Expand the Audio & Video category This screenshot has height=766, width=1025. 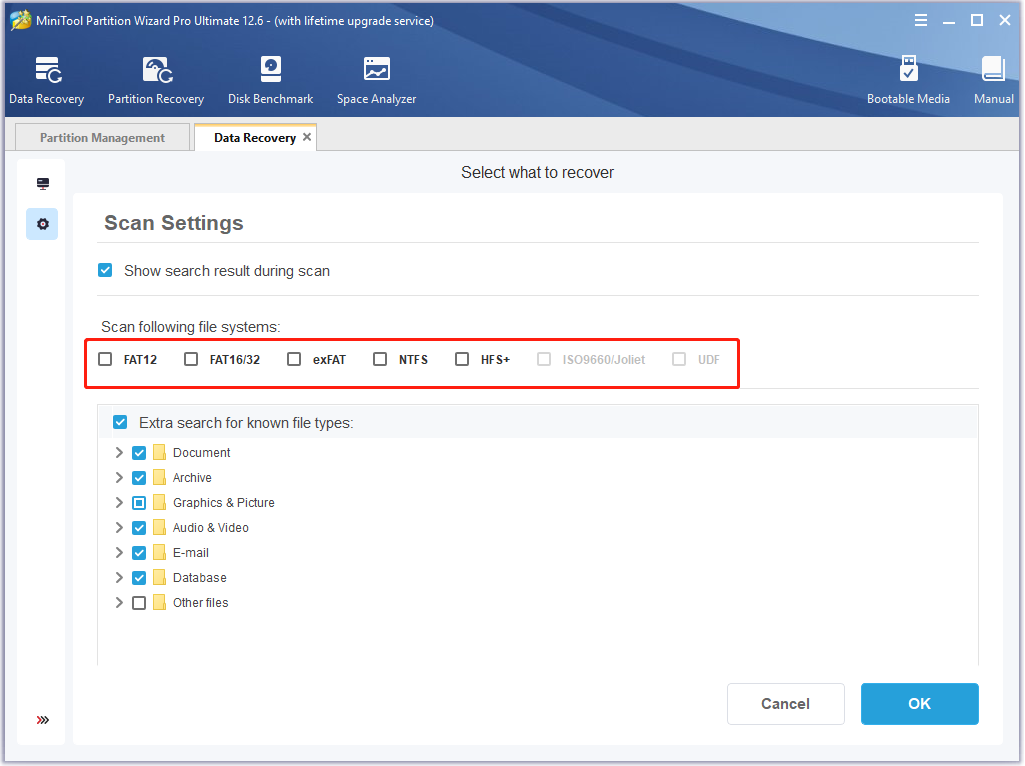pyautogui.click(x=119, y=528)
